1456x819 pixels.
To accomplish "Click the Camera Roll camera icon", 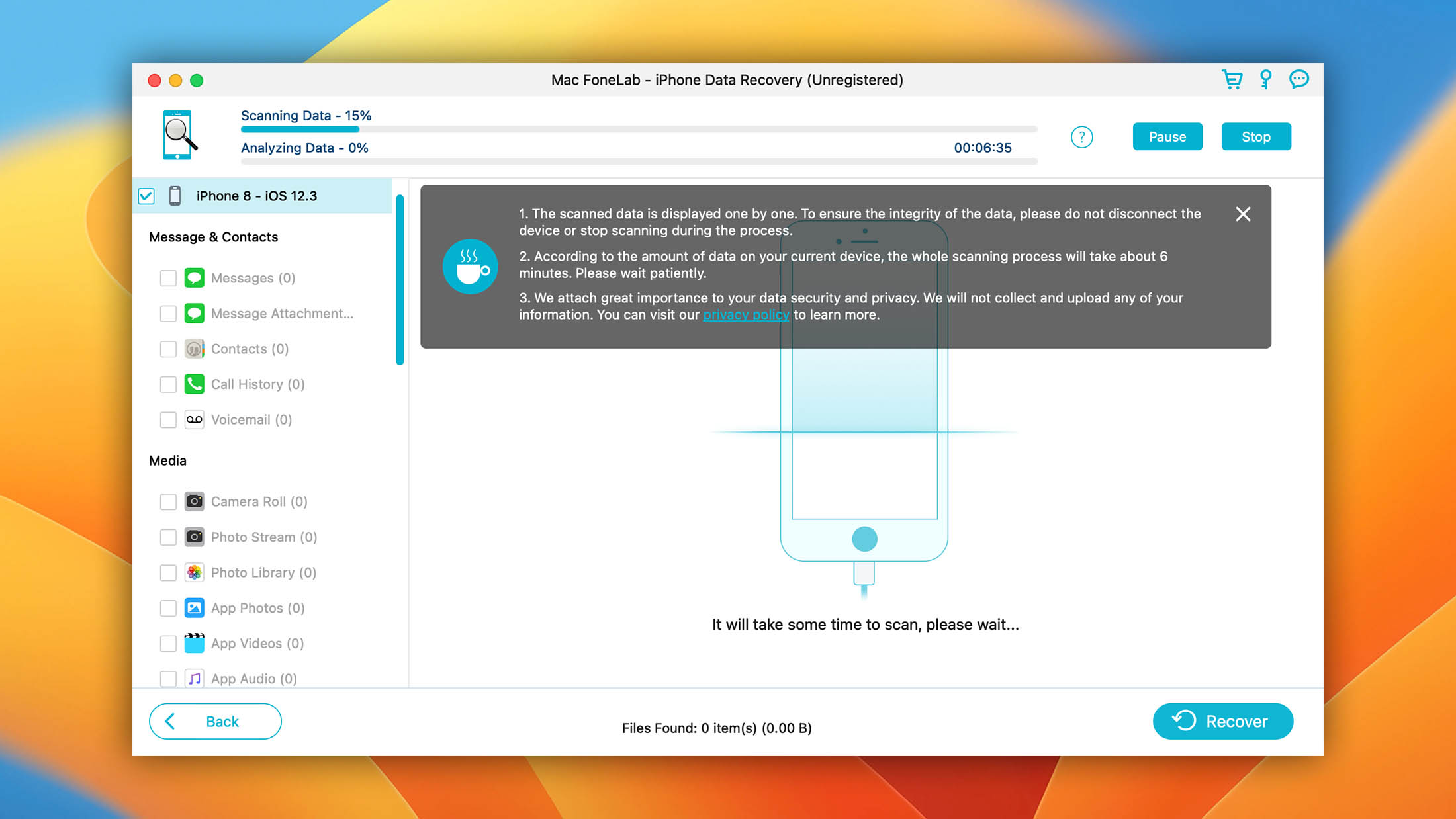I will [x=194, y=501].
